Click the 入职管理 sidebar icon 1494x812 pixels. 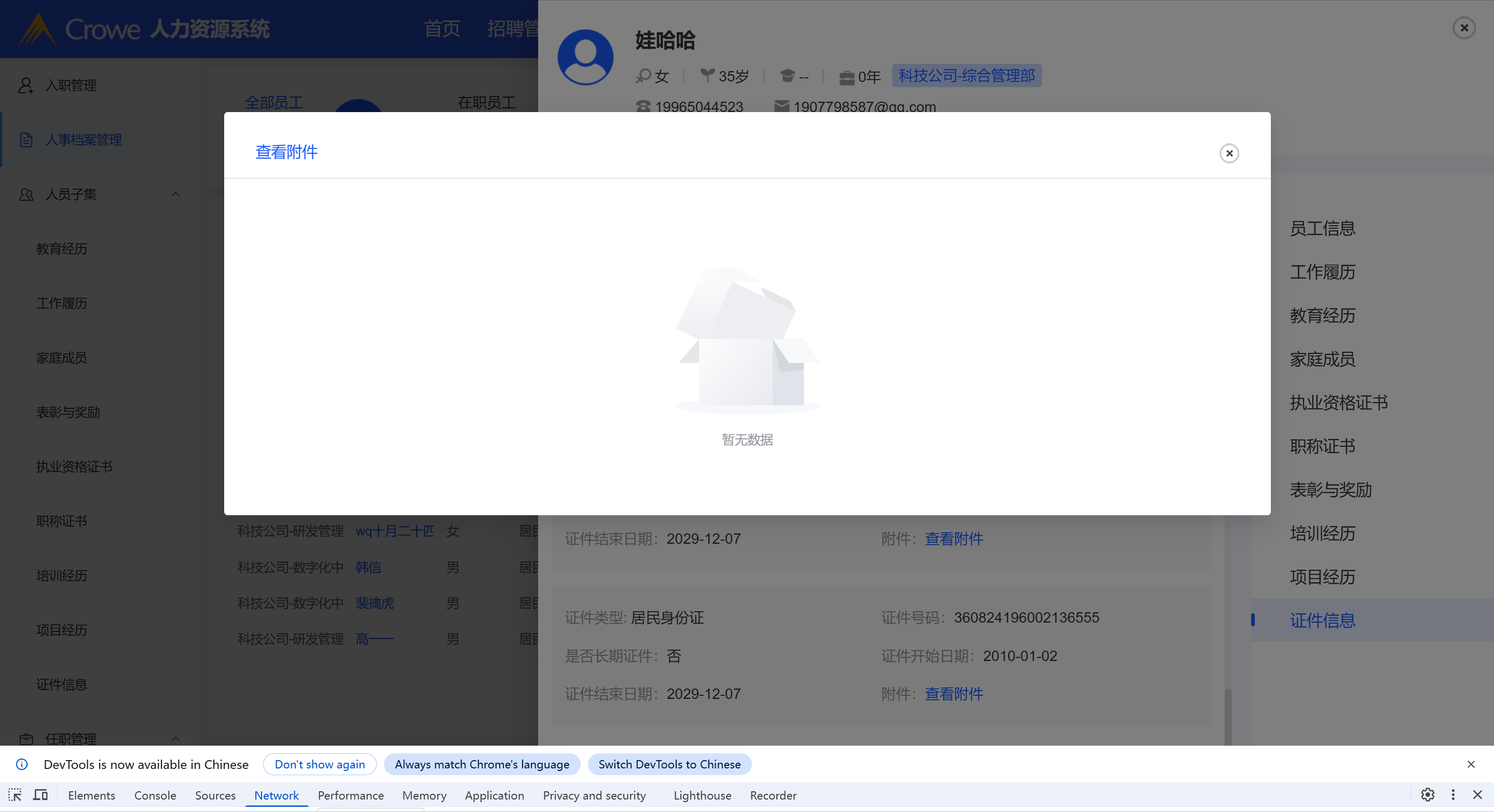point(25,85)
